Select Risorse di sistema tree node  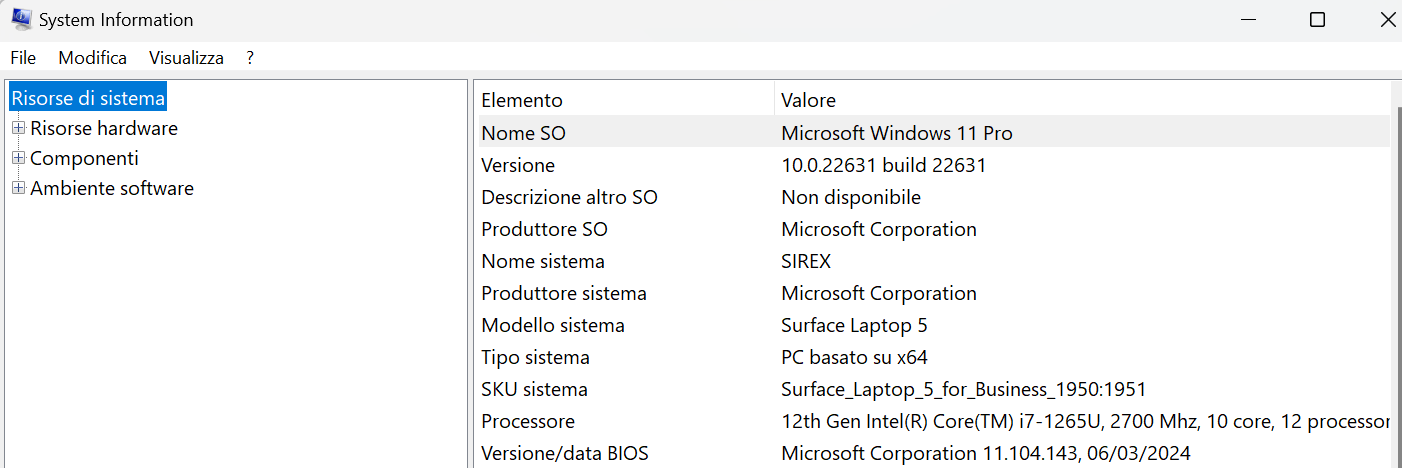click(88, 98)
